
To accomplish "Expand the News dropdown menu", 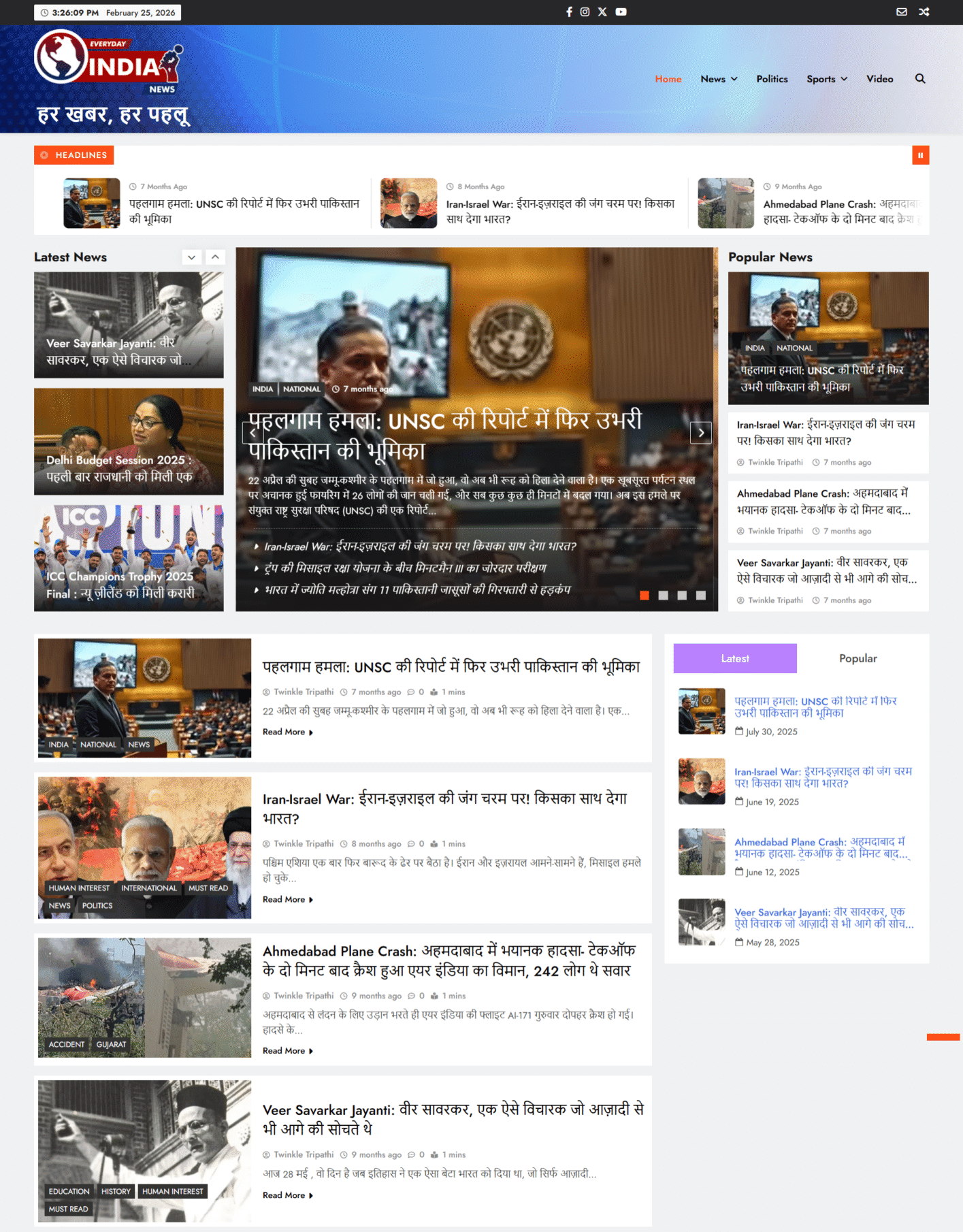I will click(719, 79).
